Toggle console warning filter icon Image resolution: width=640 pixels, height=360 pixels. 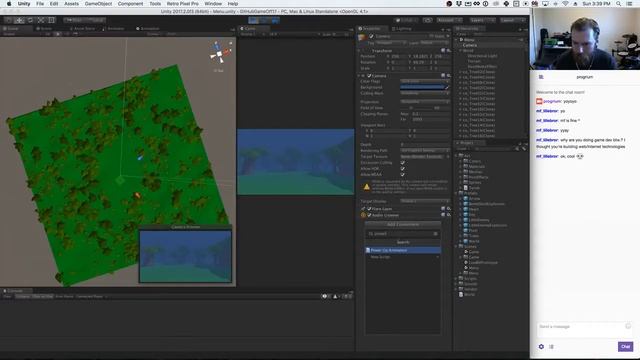pyautogui.click(x=336, y=296)
